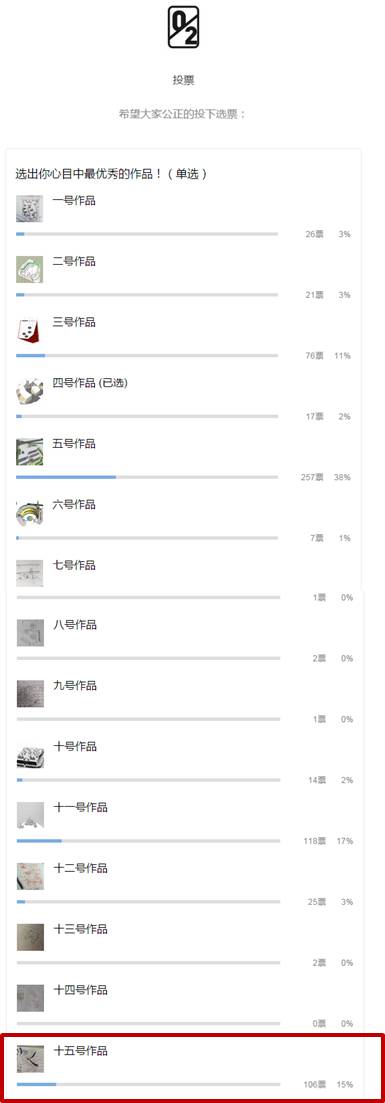Viewport: 385px width, 1103px height.
Task: Select the 八号作品 option label
Action: coord(75,625)
